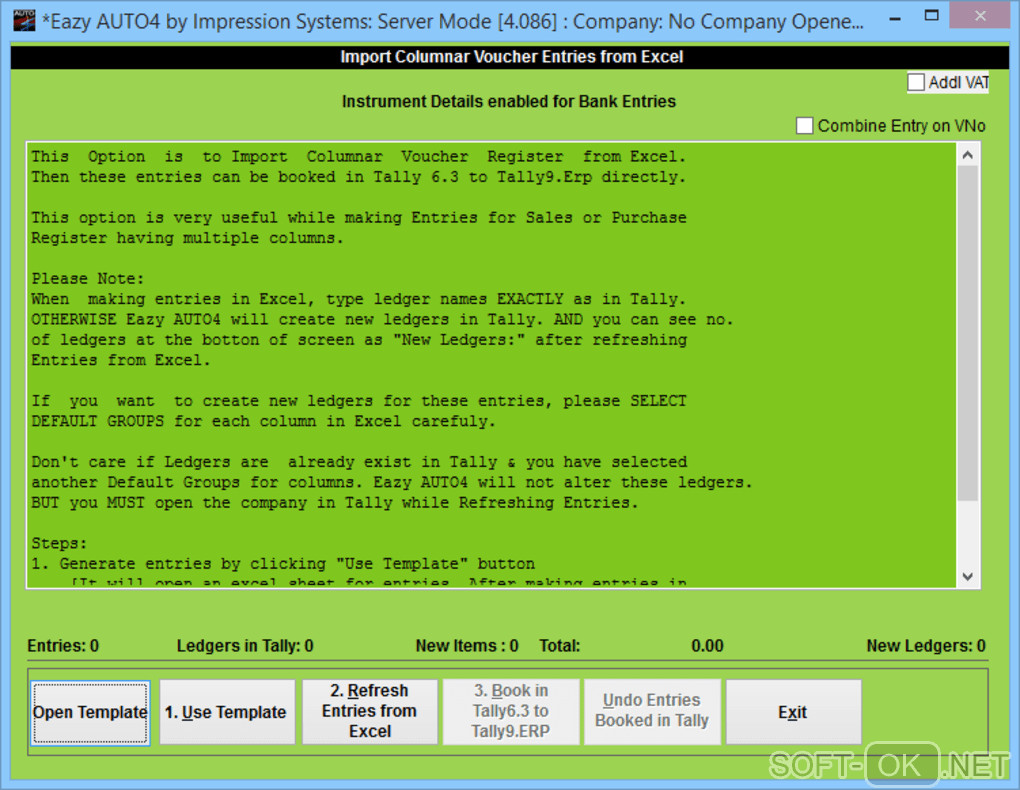Click the 'Steps:' line in instructions

tap(59, 543)
